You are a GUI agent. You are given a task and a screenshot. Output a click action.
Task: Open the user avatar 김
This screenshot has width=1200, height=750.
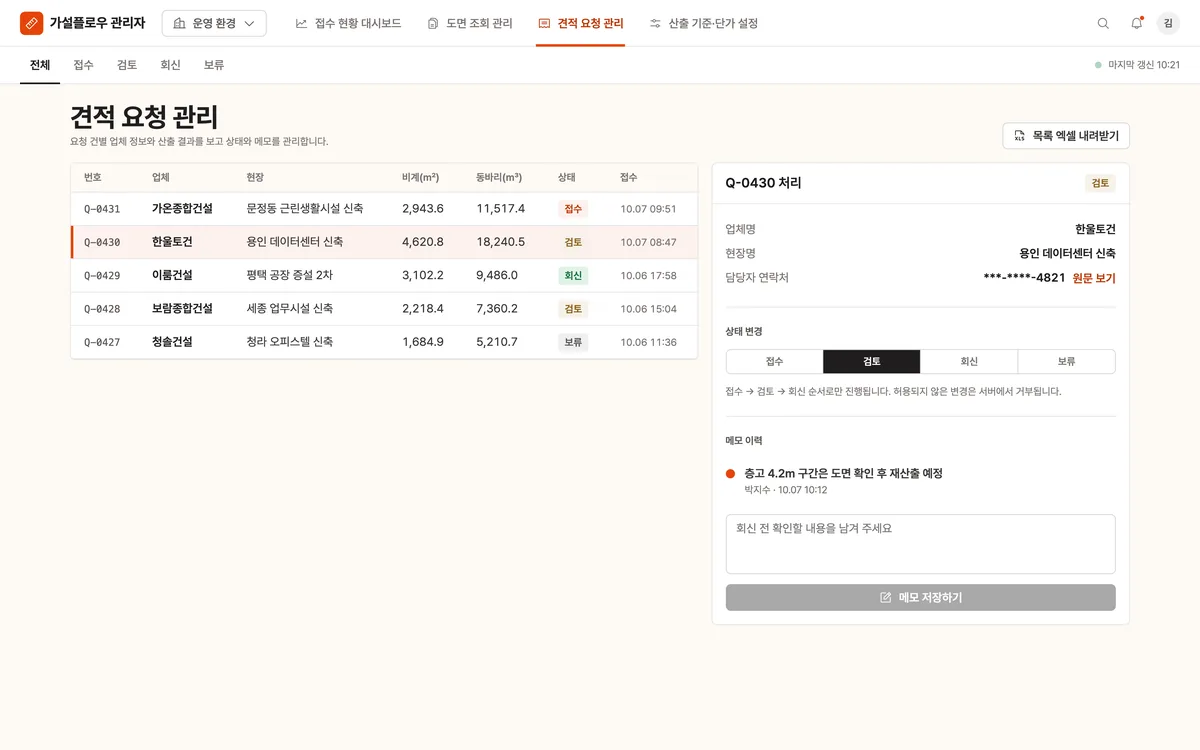coord(1168,23)
